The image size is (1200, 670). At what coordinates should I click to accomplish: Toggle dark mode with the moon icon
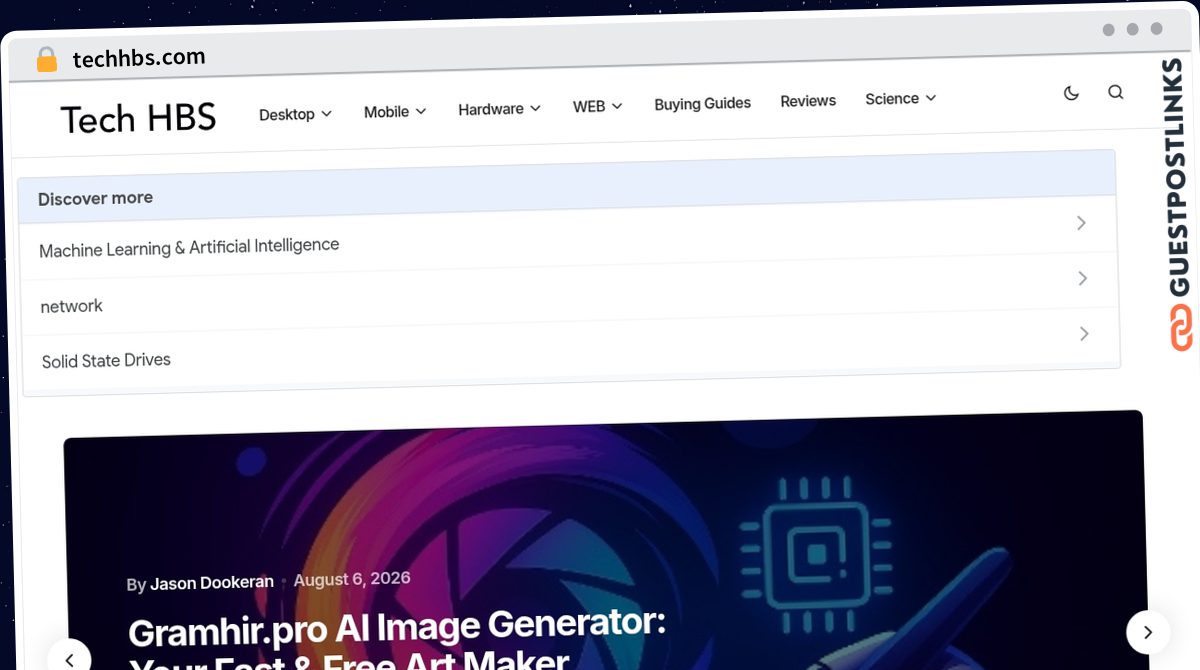[x=1071, y=93]
